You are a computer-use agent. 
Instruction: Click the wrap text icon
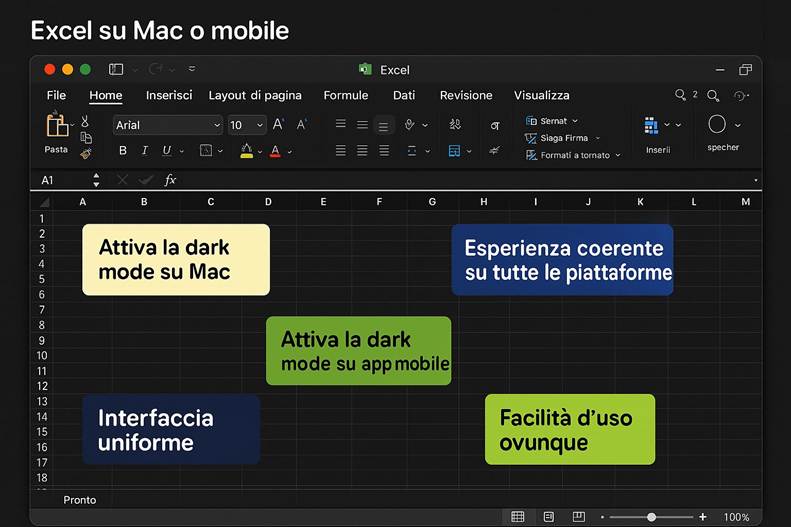[455, 124]
